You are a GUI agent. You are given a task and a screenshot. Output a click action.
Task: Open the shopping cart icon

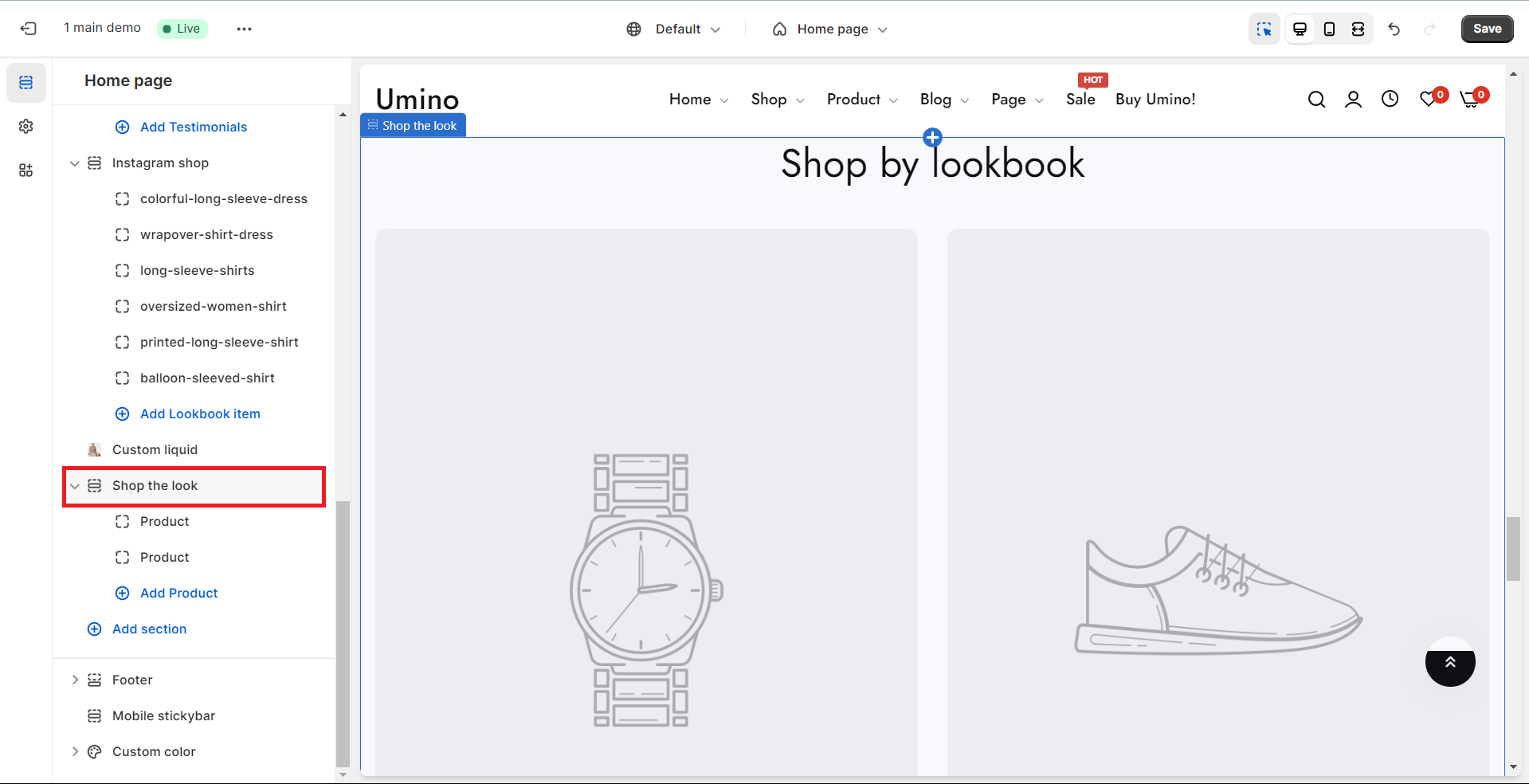point(1470,100)
